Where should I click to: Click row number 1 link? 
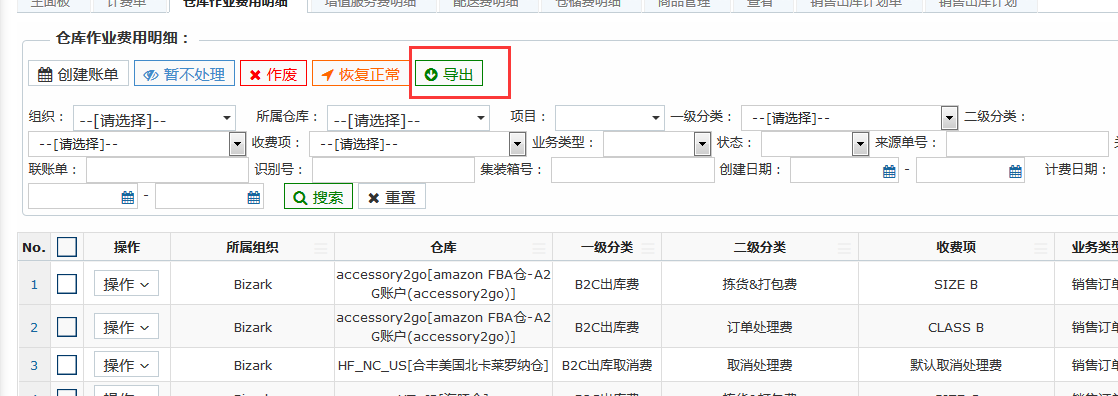(34, 285)
